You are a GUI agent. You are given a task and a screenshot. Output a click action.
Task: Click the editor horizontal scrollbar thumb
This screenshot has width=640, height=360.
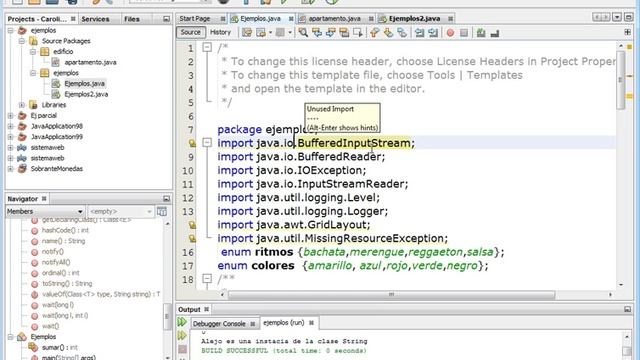tap(392, 295)
